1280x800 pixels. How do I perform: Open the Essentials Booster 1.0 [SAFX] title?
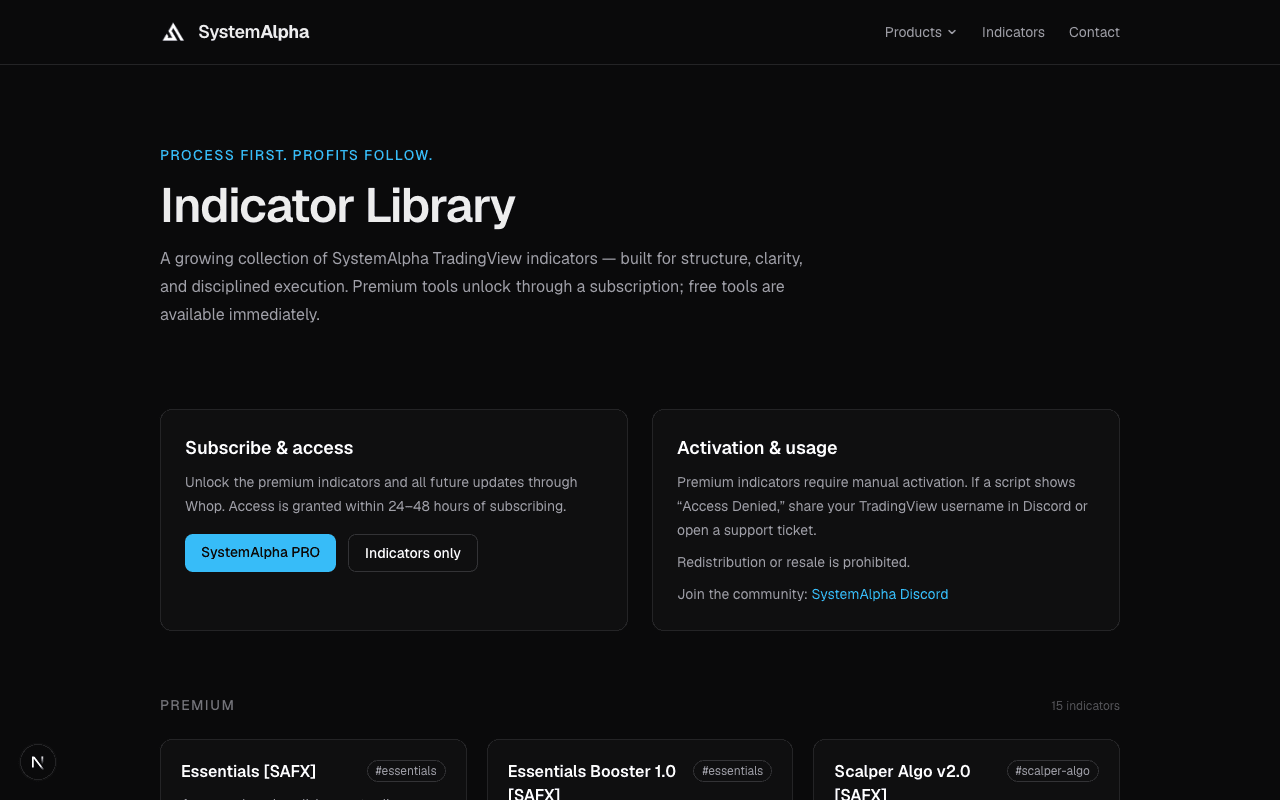pyautogui.click(x=592, y=782)
